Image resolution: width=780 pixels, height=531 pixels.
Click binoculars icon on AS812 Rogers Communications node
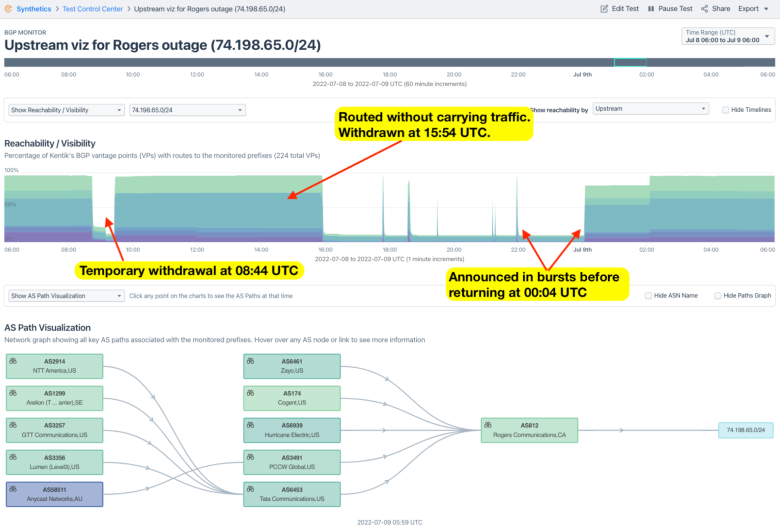click(x=488, y=425)
